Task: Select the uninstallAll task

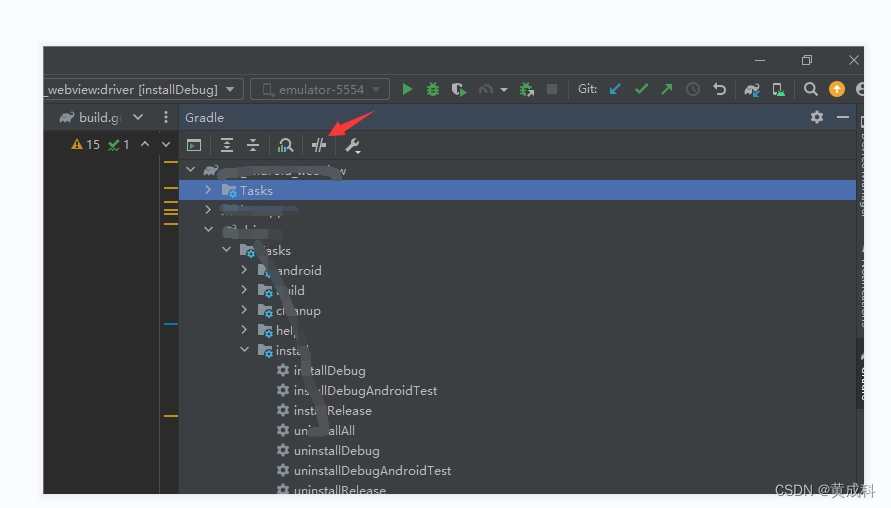Action: click(x=324, y=430)
